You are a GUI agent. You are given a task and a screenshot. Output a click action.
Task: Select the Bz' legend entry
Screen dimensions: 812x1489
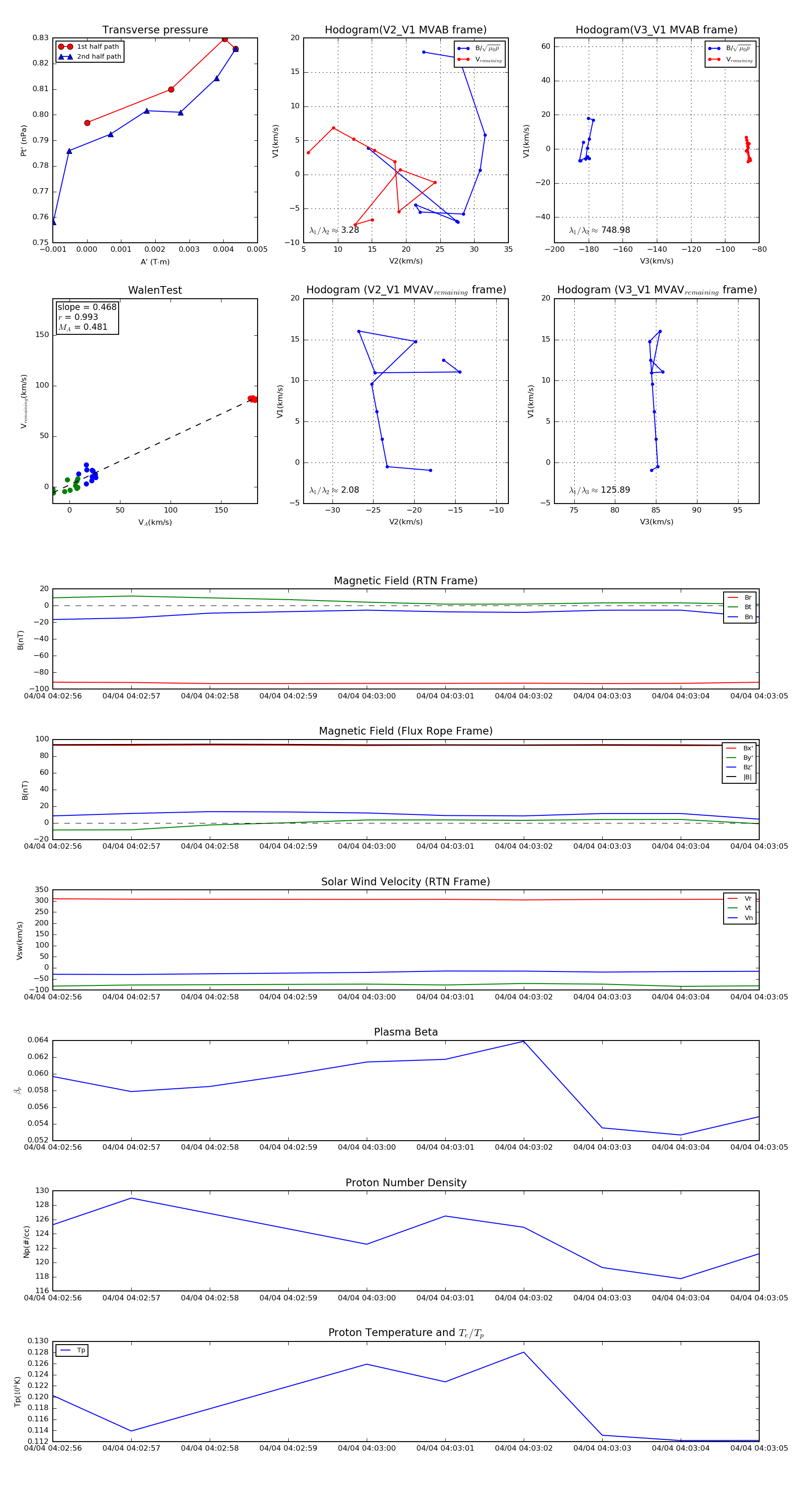(739, 767)
